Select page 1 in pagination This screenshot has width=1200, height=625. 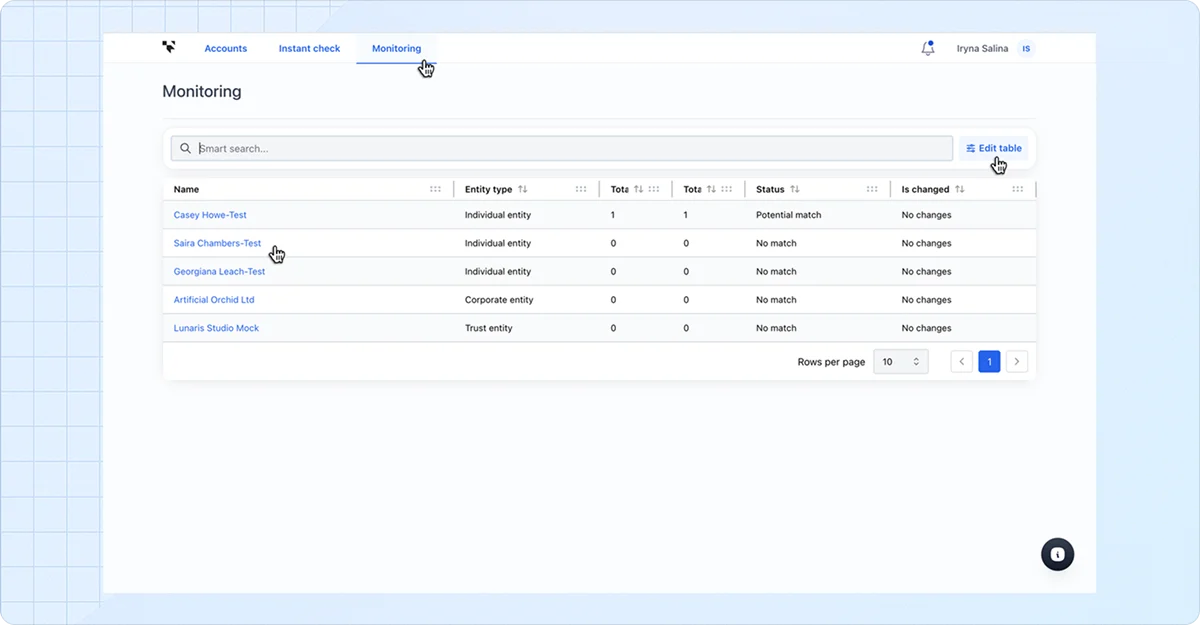click(989, 362)
